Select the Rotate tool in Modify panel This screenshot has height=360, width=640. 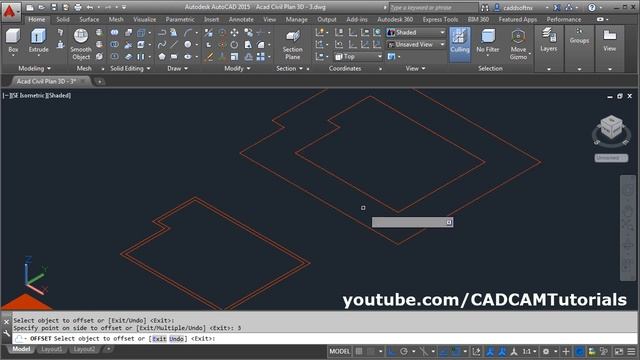pos(234,44)
